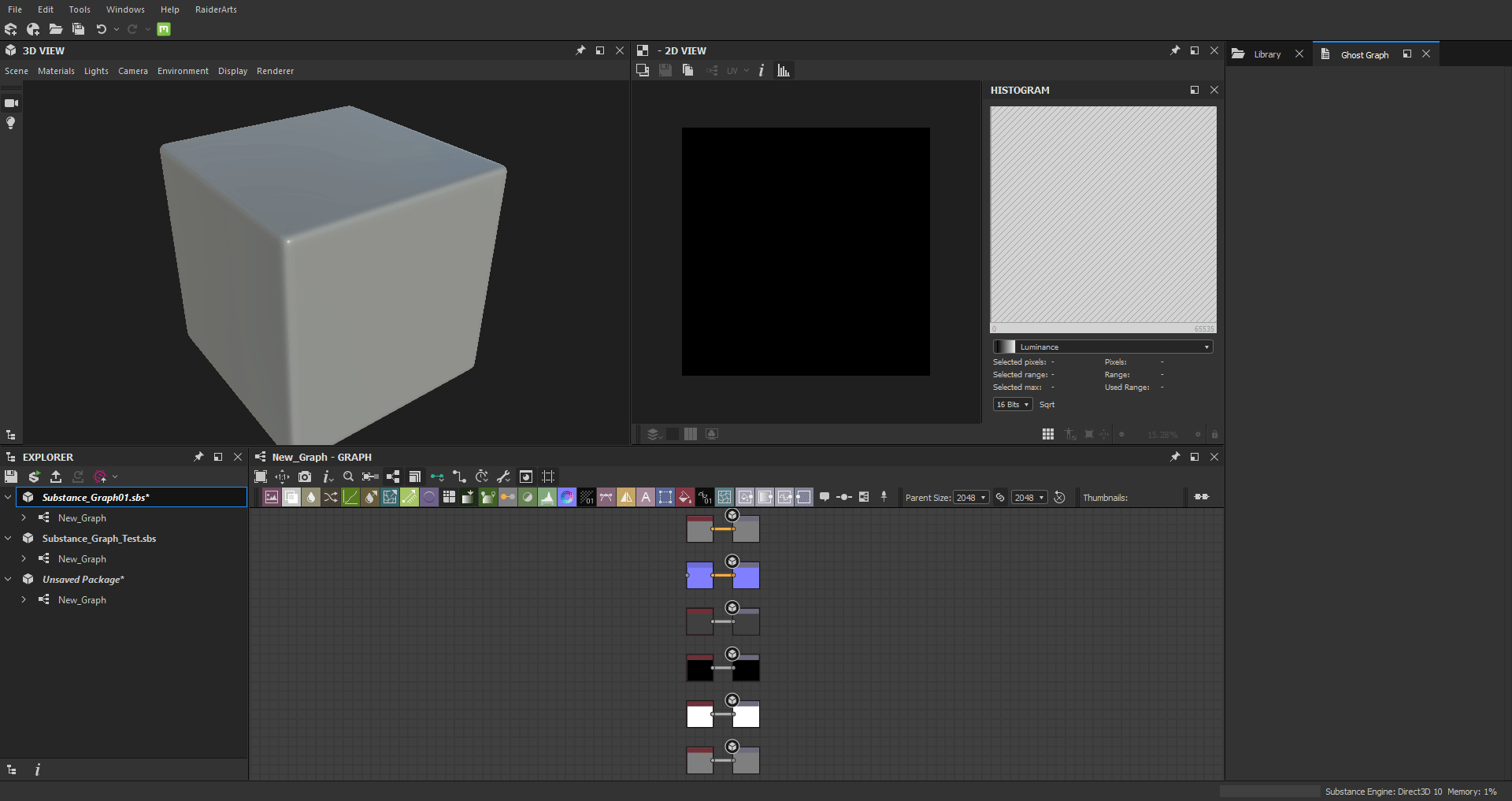Click the green Megascans icon in main toolbar

tap(164, 29)
